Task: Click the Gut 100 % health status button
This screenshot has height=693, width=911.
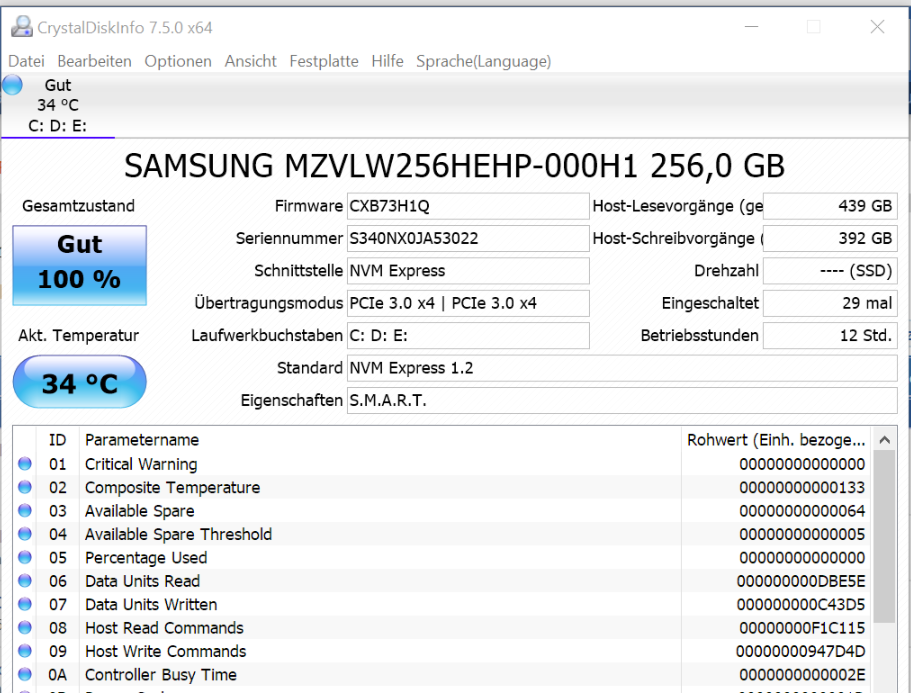Action: click(80, 265)
